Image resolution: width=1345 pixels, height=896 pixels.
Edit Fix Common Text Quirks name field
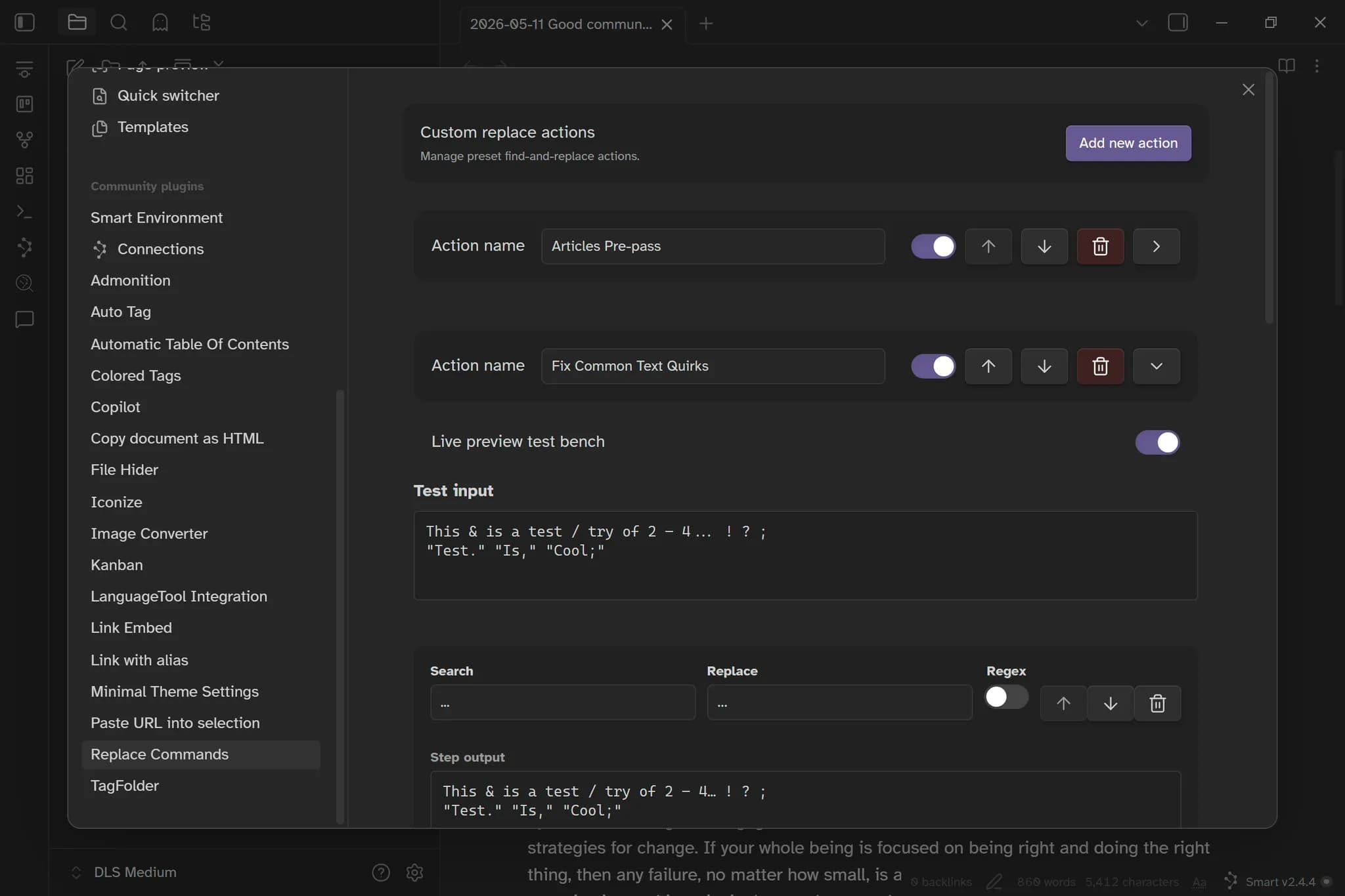tap(713, 366)
